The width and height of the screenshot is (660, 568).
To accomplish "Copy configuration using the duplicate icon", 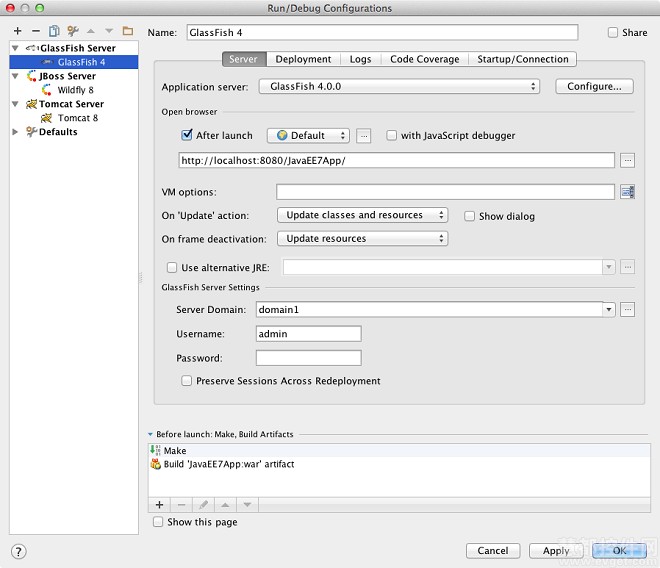I will point(54,31).
